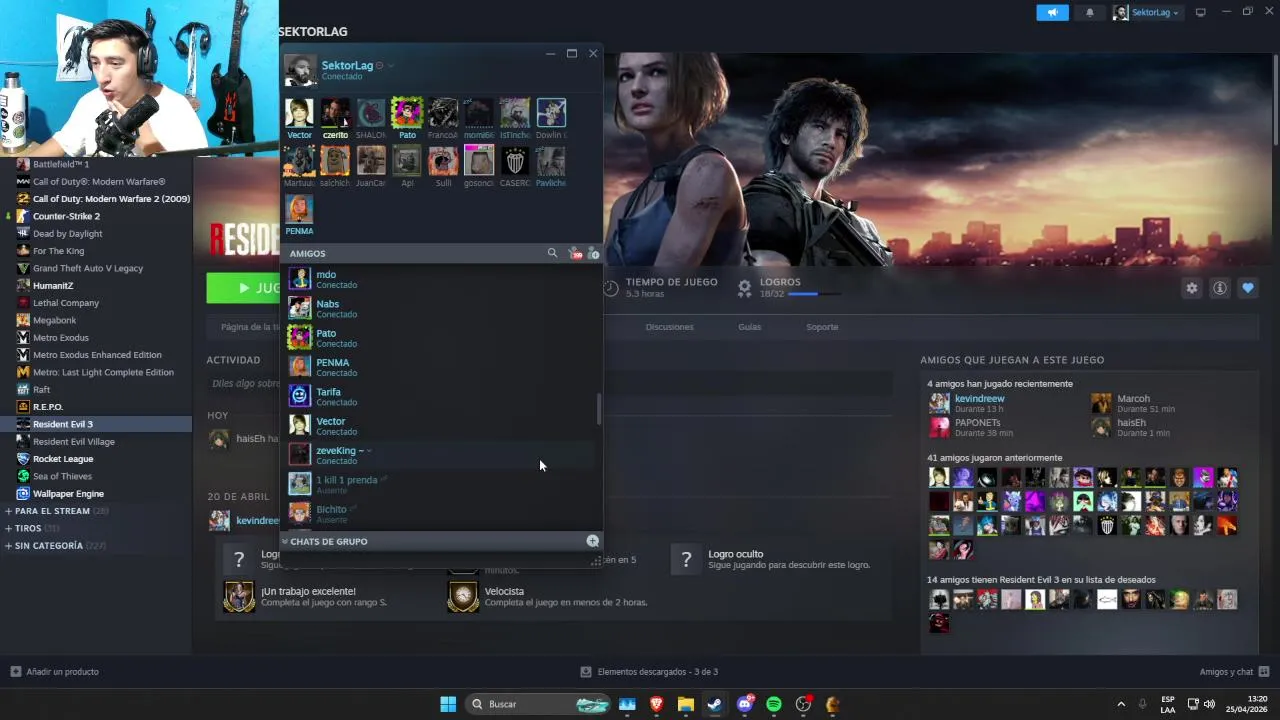Collapse the CHATS DE GRUPO section
This screenshot has height=720, width=1280.
click(x=285, y=541)
